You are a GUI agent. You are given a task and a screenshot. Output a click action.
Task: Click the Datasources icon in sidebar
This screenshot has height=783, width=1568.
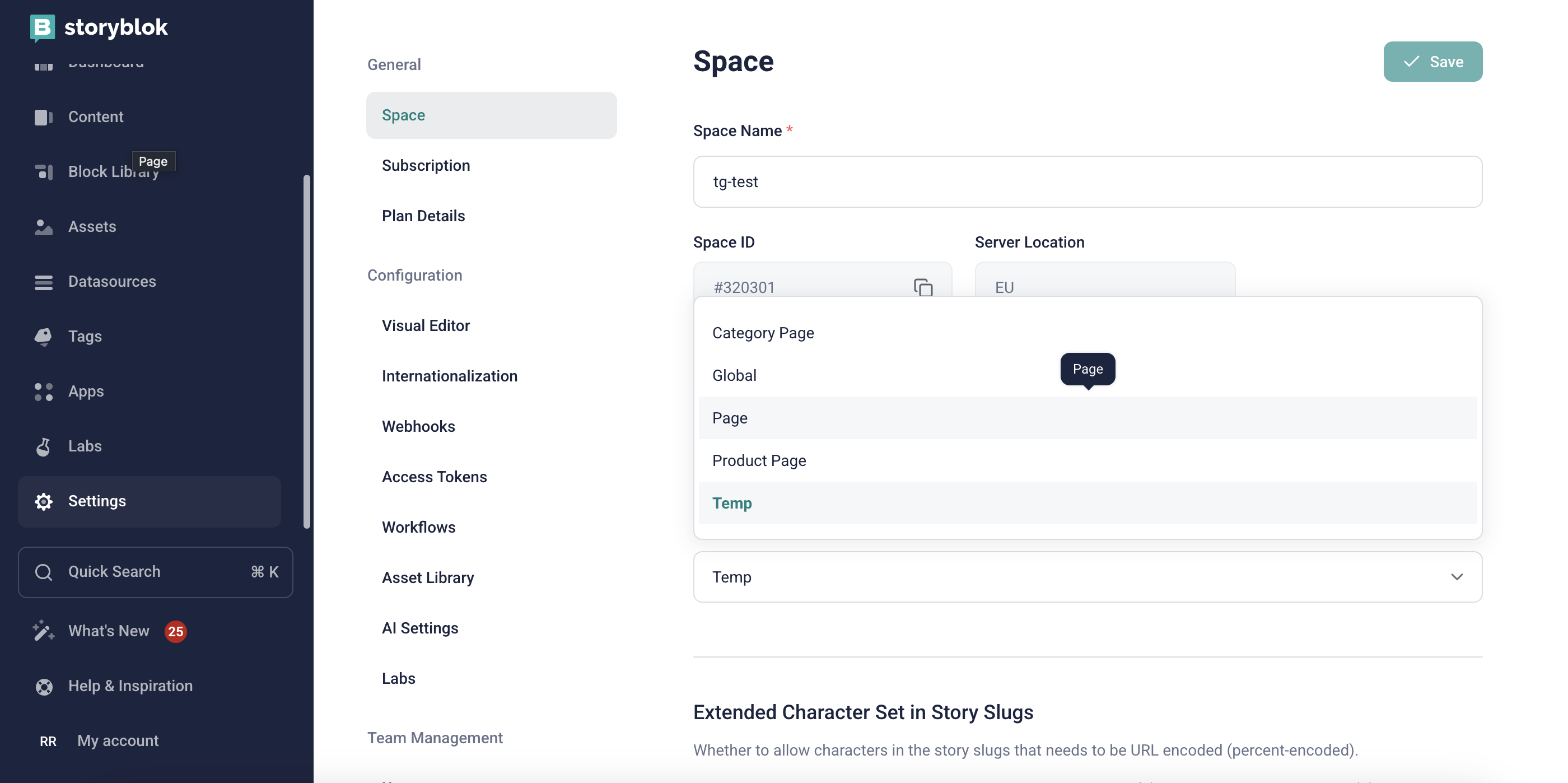tap(42, 282)
